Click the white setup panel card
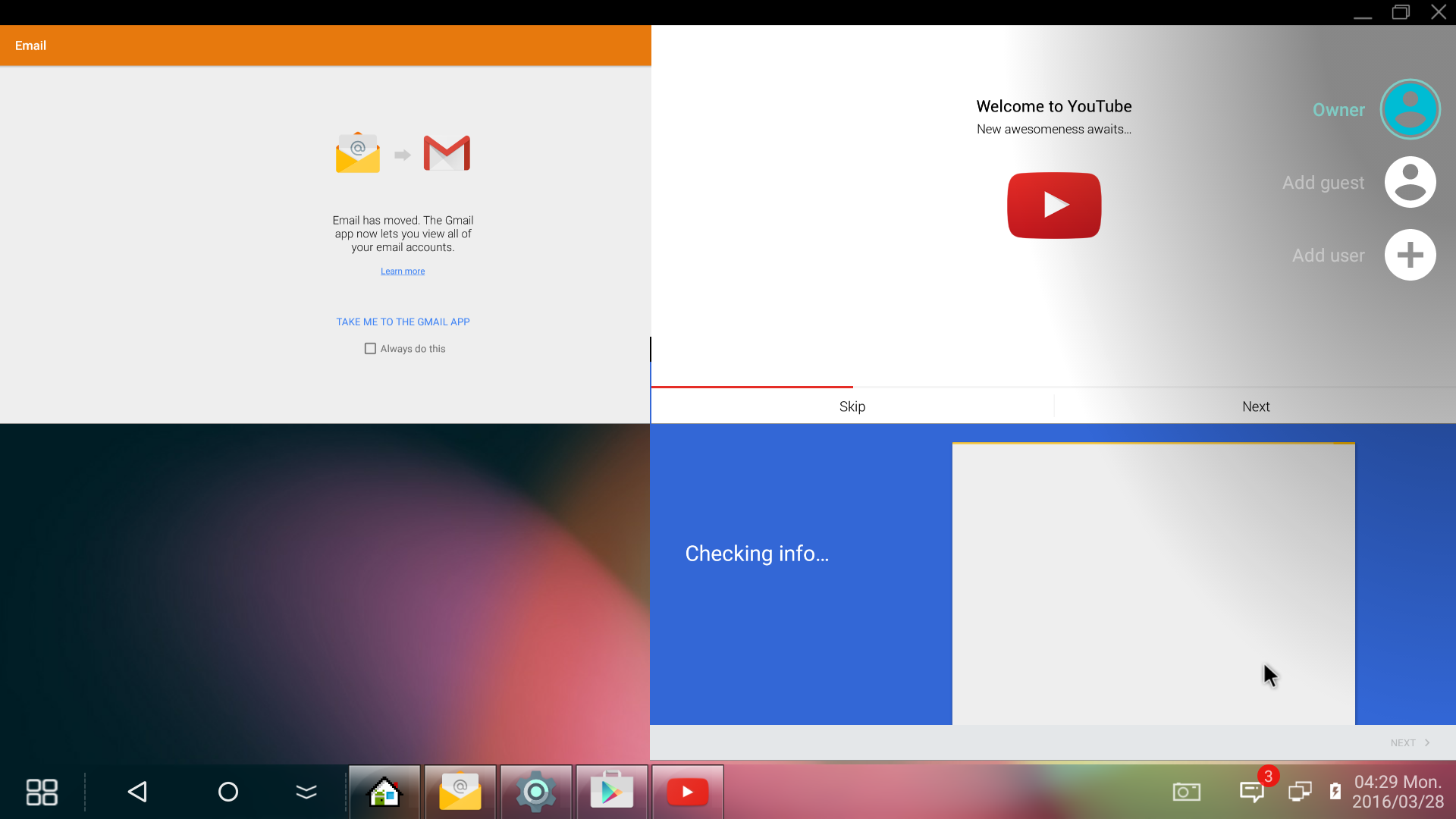This screenshot has height=819, width=1456. pos(1153,584)
